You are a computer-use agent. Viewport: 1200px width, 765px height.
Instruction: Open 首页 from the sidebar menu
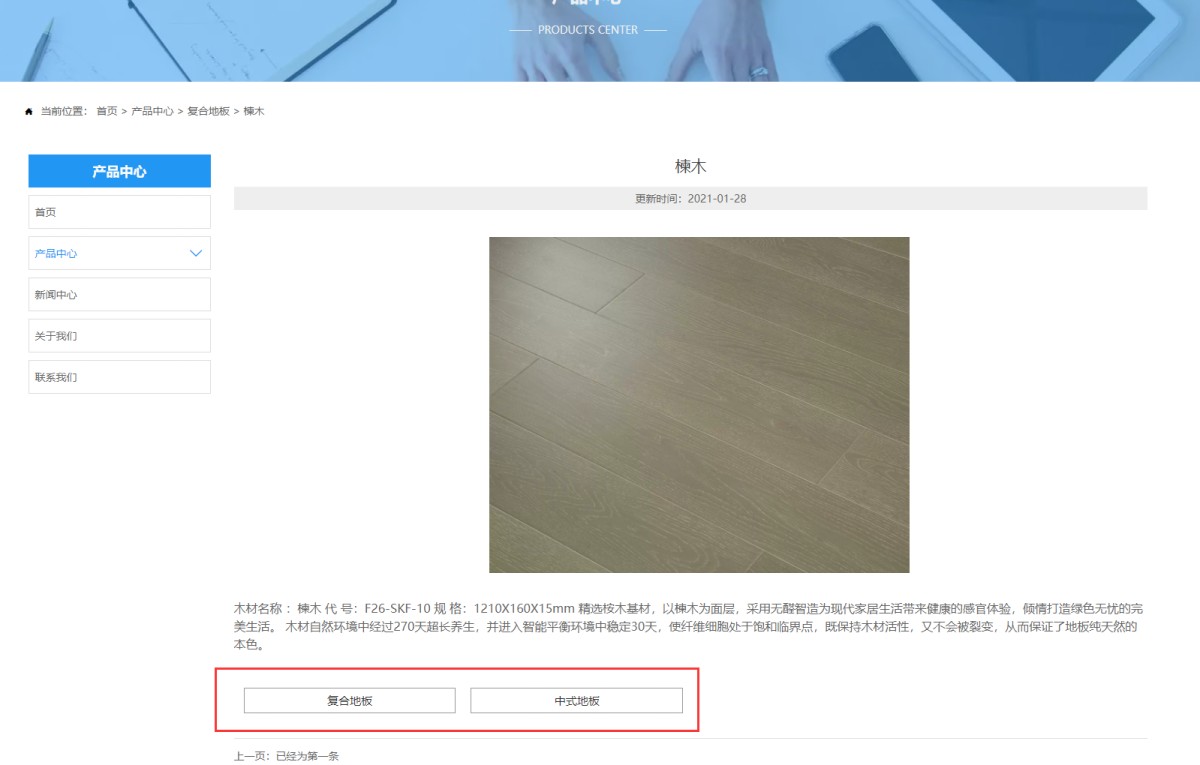pyautogui.click(x=120, y=212)
